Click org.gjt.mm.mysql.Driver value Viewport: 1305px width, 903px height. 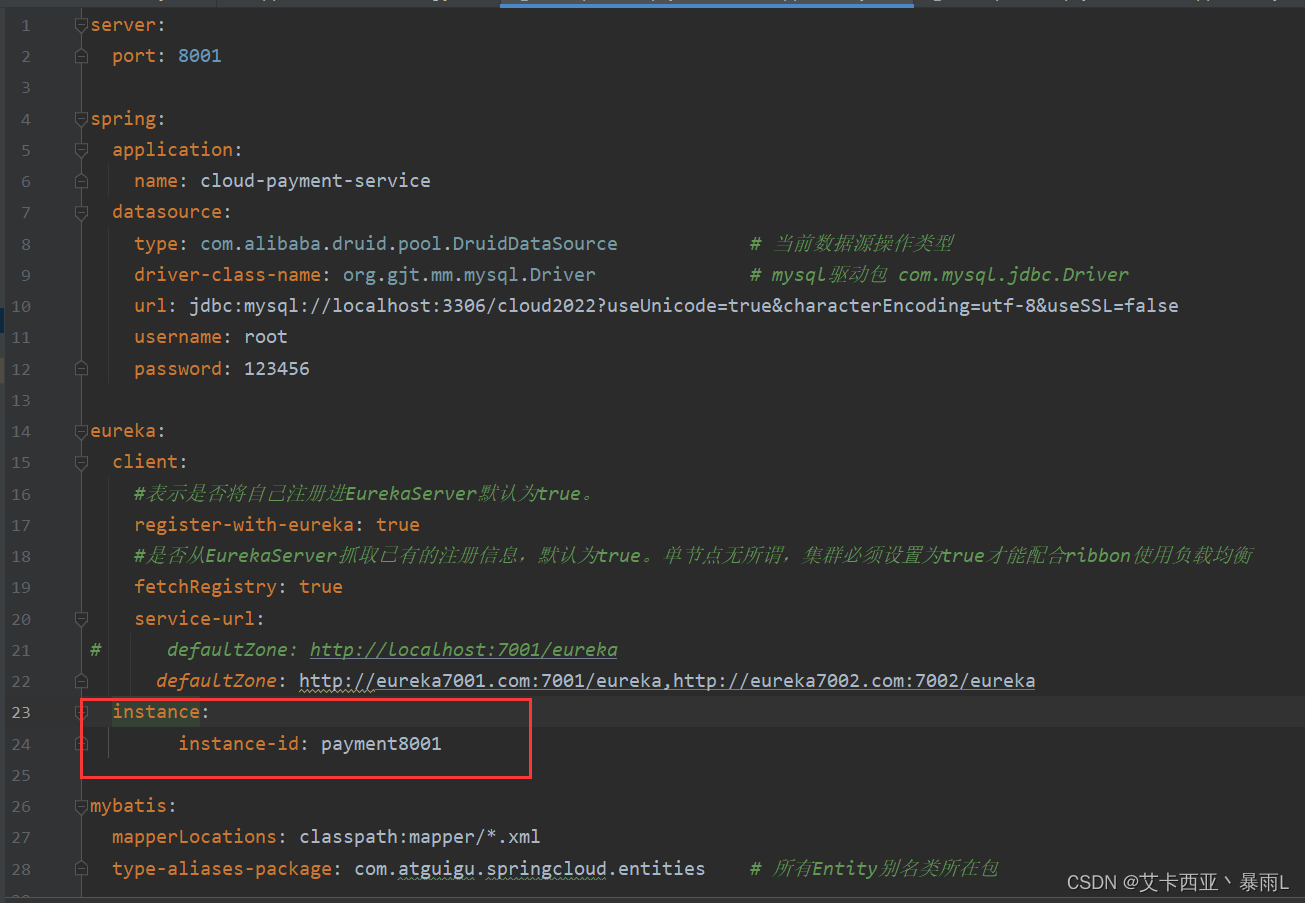[469, 275]
